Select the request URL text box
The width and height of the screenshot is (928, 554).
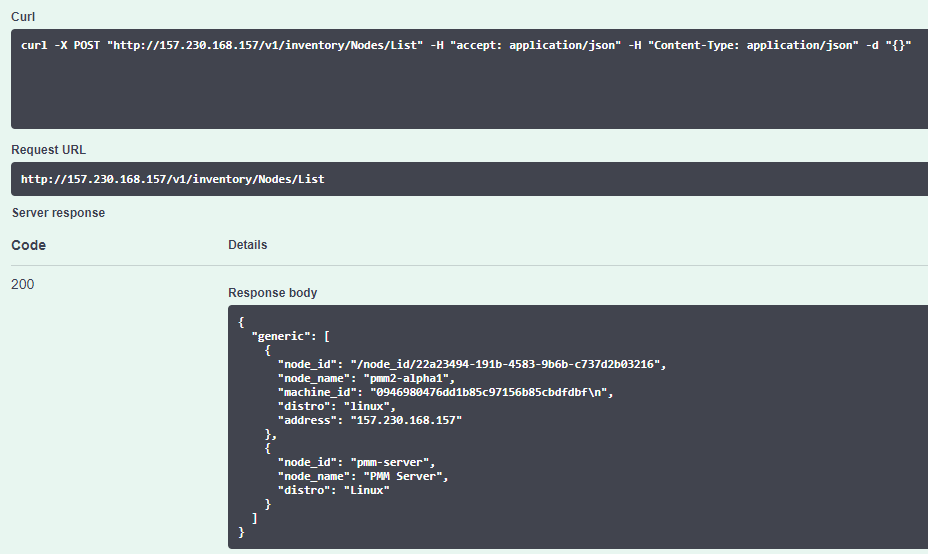pyautogui.click(x=470, y=180)
